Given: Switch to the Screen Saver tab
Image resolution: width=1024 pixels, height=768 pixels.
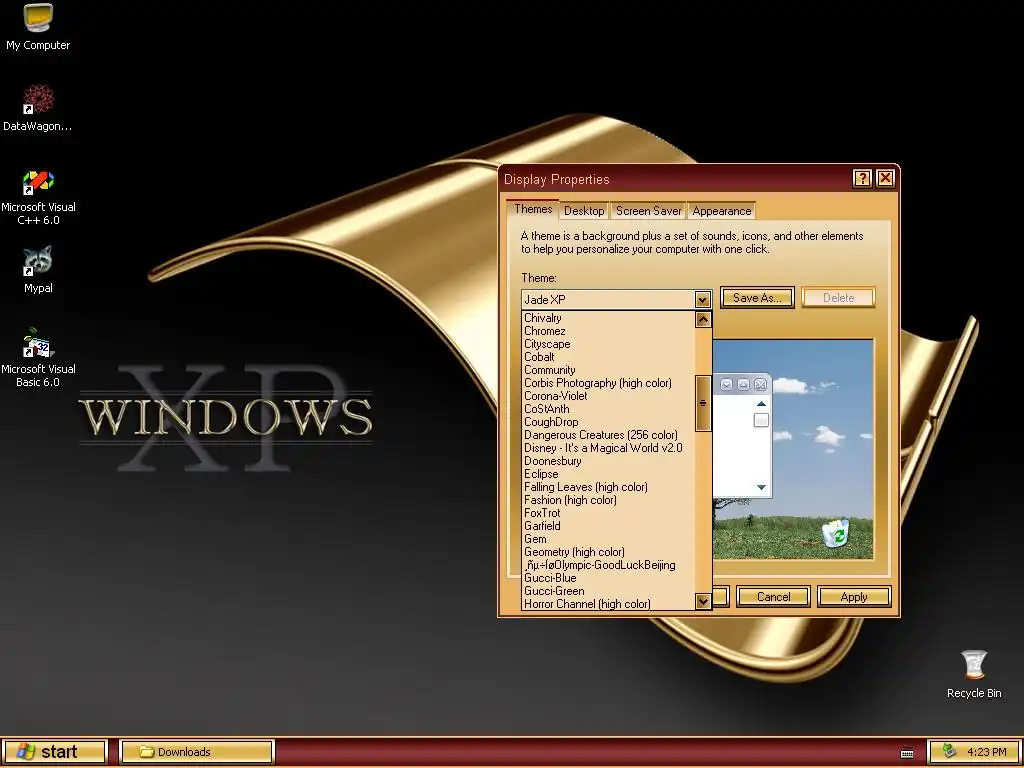Looking at the screenshot, I should pos(648,211).
